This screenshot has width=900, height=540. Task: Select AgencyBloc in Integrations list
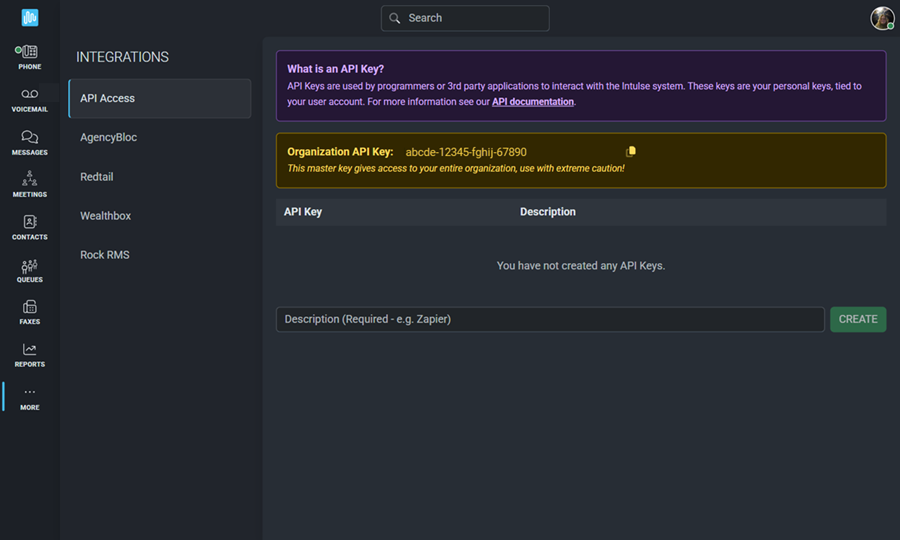pos(109,138)
